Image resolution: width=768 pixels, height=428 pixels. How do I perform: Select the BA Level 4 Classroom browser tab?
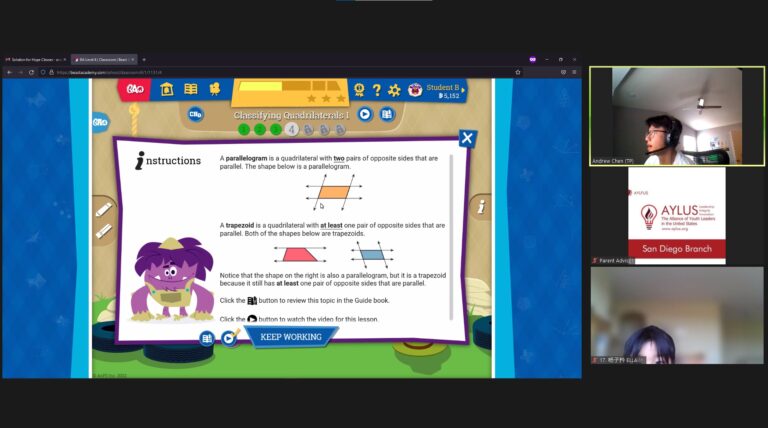(104, 60)
